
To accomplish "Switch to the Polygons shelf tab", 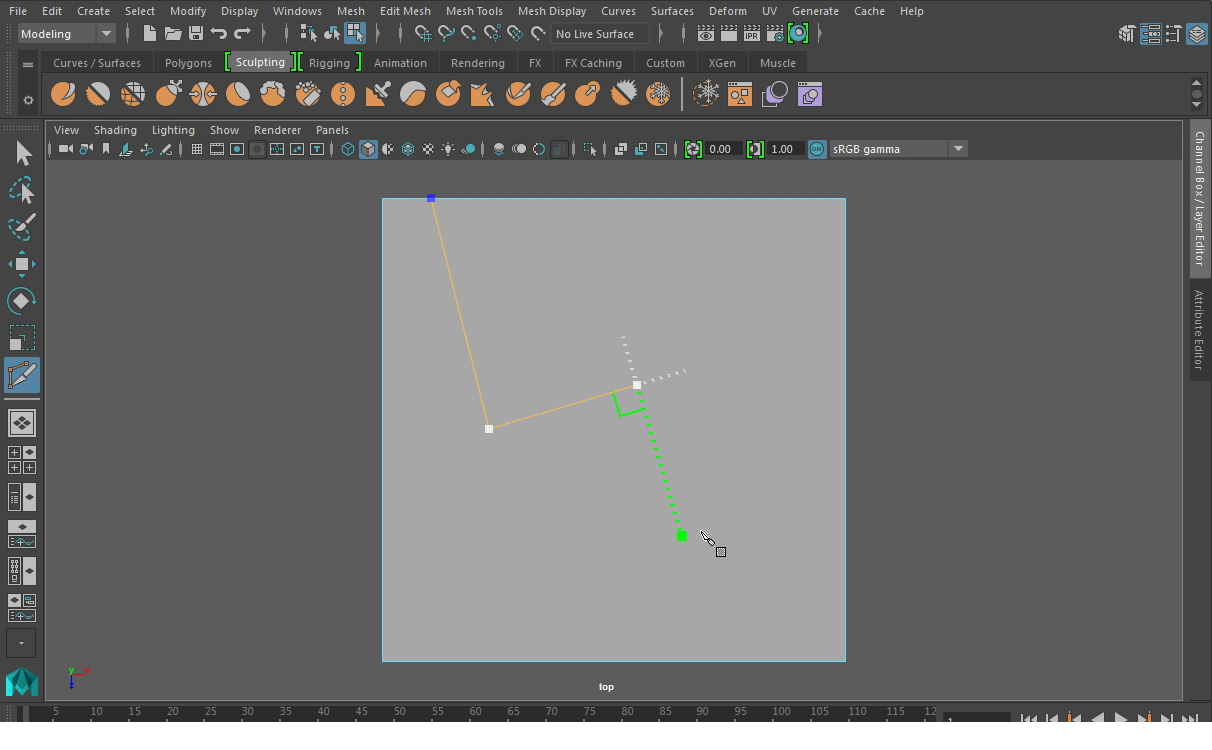I will pyautogui.click(x=188, y=63).
